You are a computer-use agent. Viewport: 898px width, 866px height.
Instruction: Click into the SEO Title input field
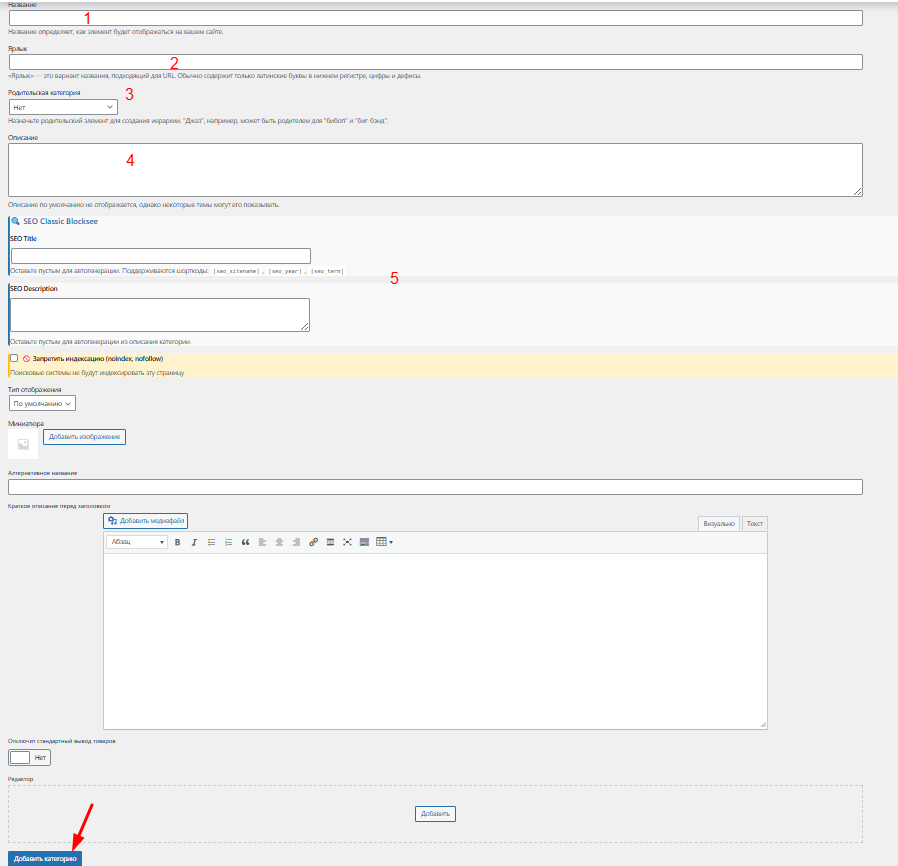pyautogui.click(x=160, y=256)
